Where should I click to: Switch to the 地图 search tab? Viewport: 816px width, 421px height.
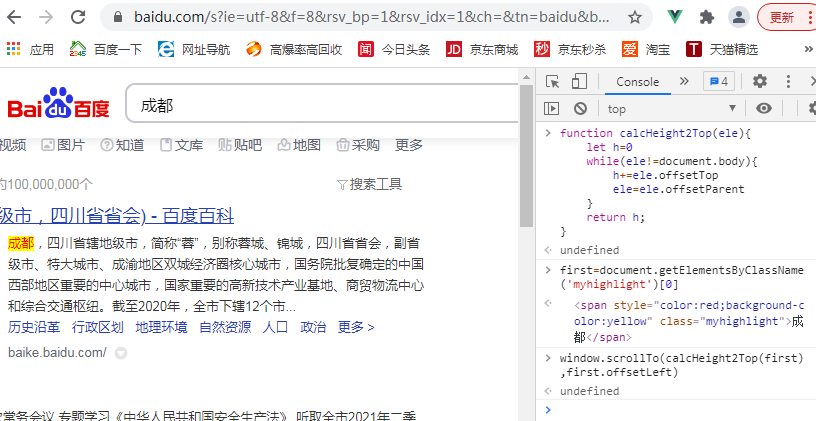(299, 145)
